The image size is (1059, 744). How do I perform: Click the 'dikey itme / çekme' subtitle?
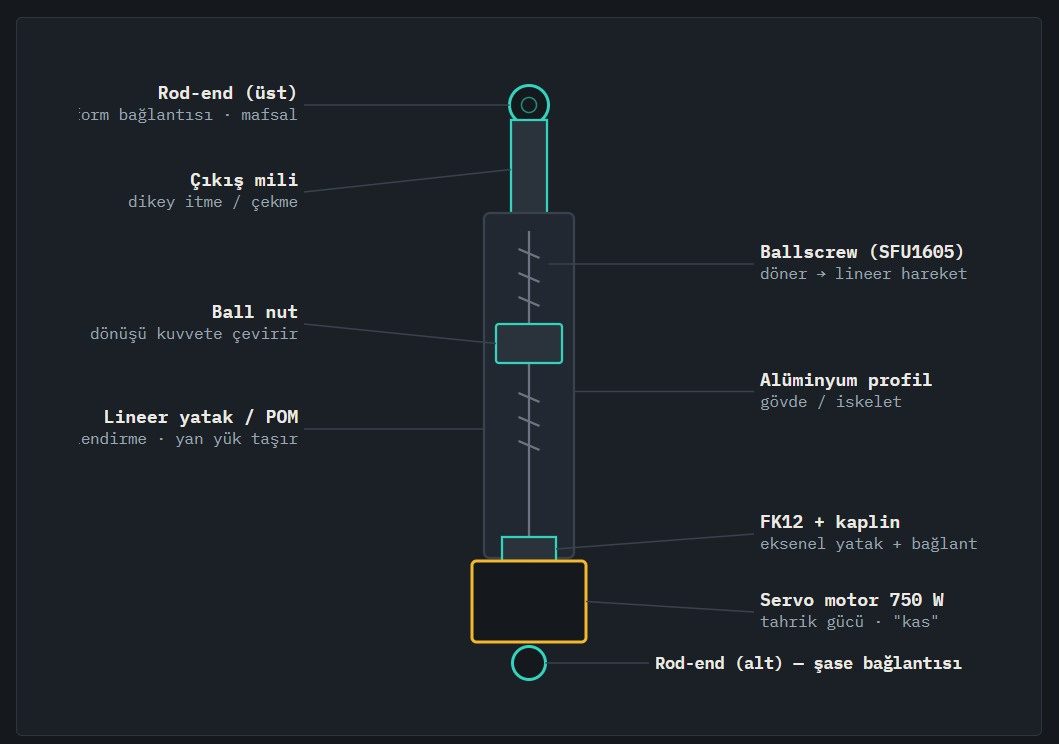click(213, 202)
